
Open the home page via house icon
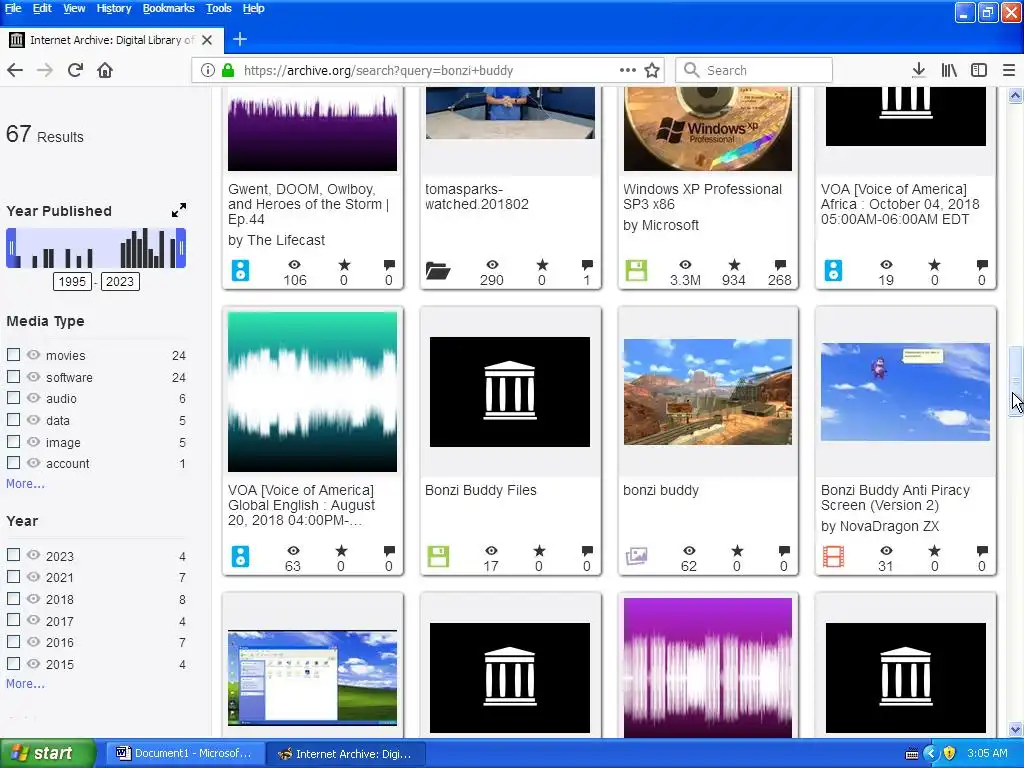click(x=105, y=70)
